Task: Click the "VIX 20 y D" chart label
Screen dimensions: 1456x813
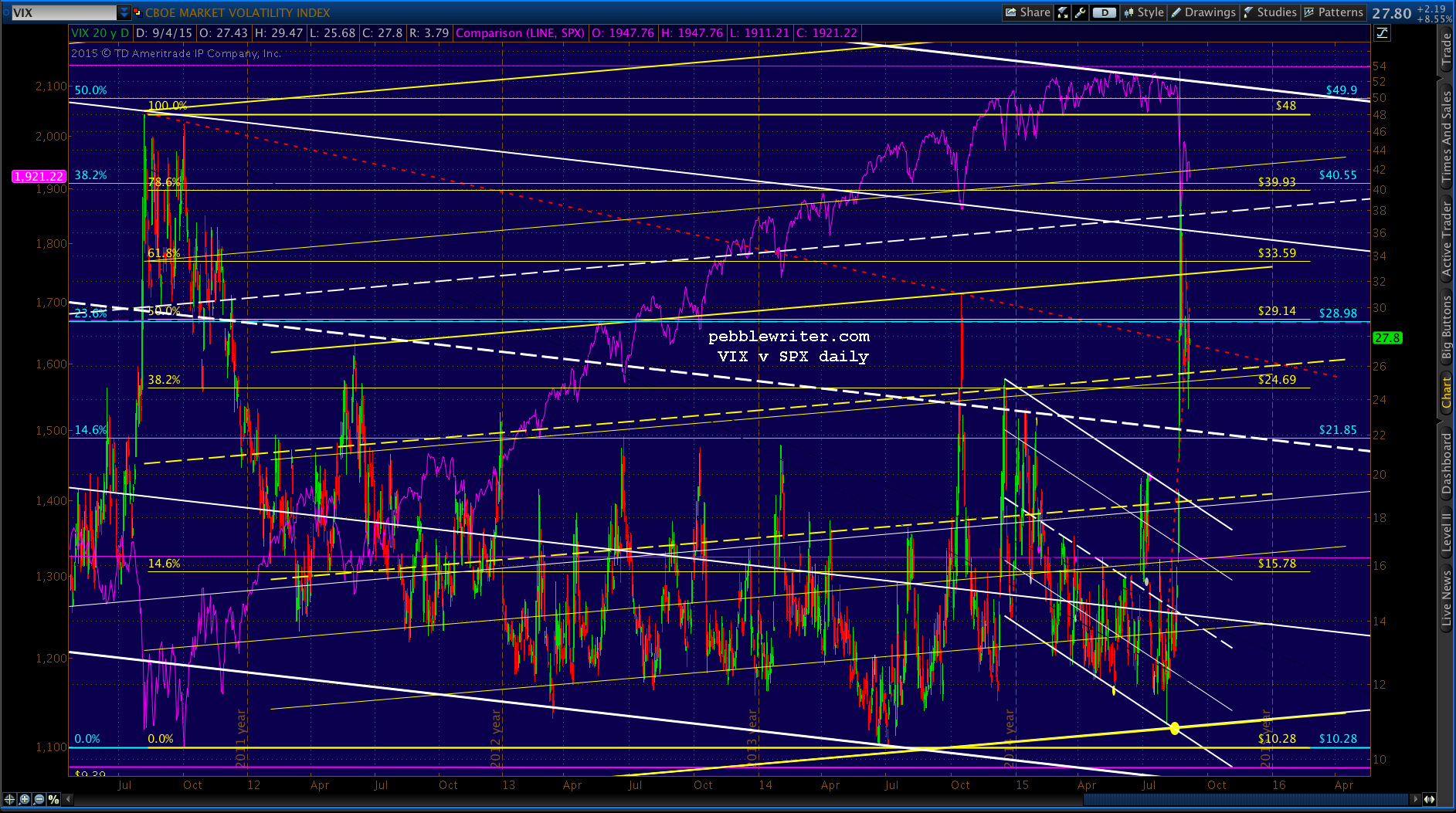Action: coord(100,33)
